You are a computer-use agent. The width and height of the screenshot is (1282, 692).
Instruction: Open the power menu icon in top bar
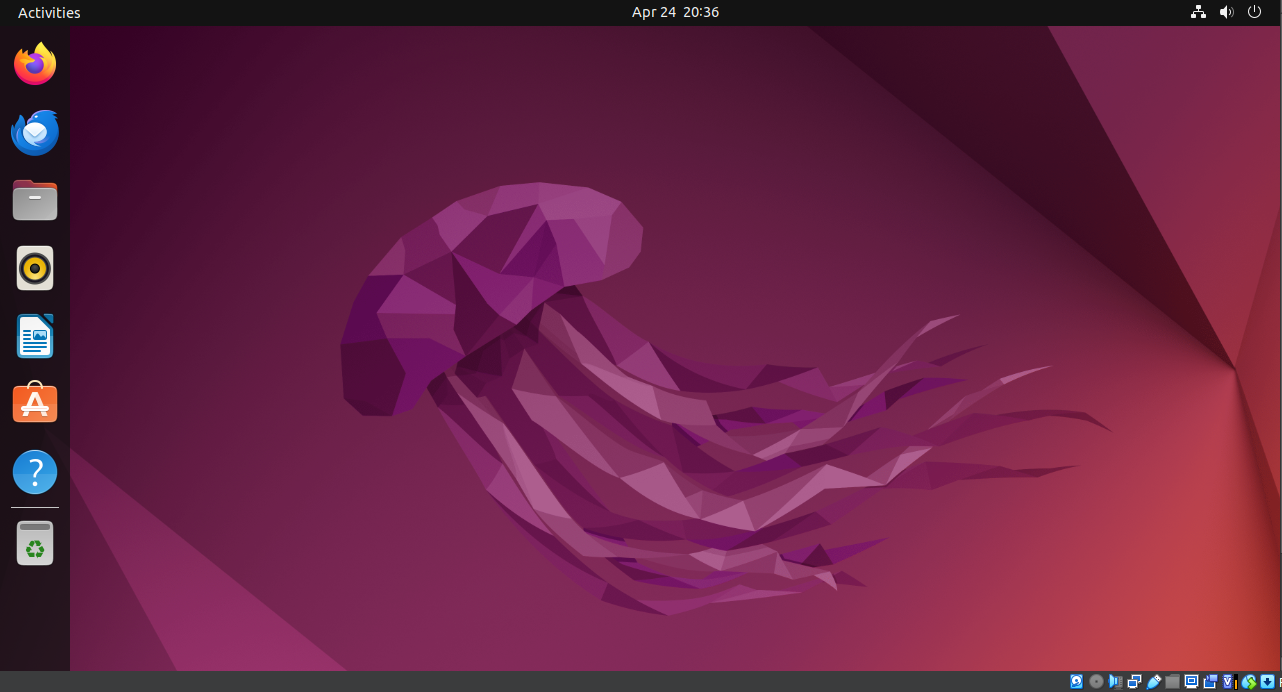1255,12
